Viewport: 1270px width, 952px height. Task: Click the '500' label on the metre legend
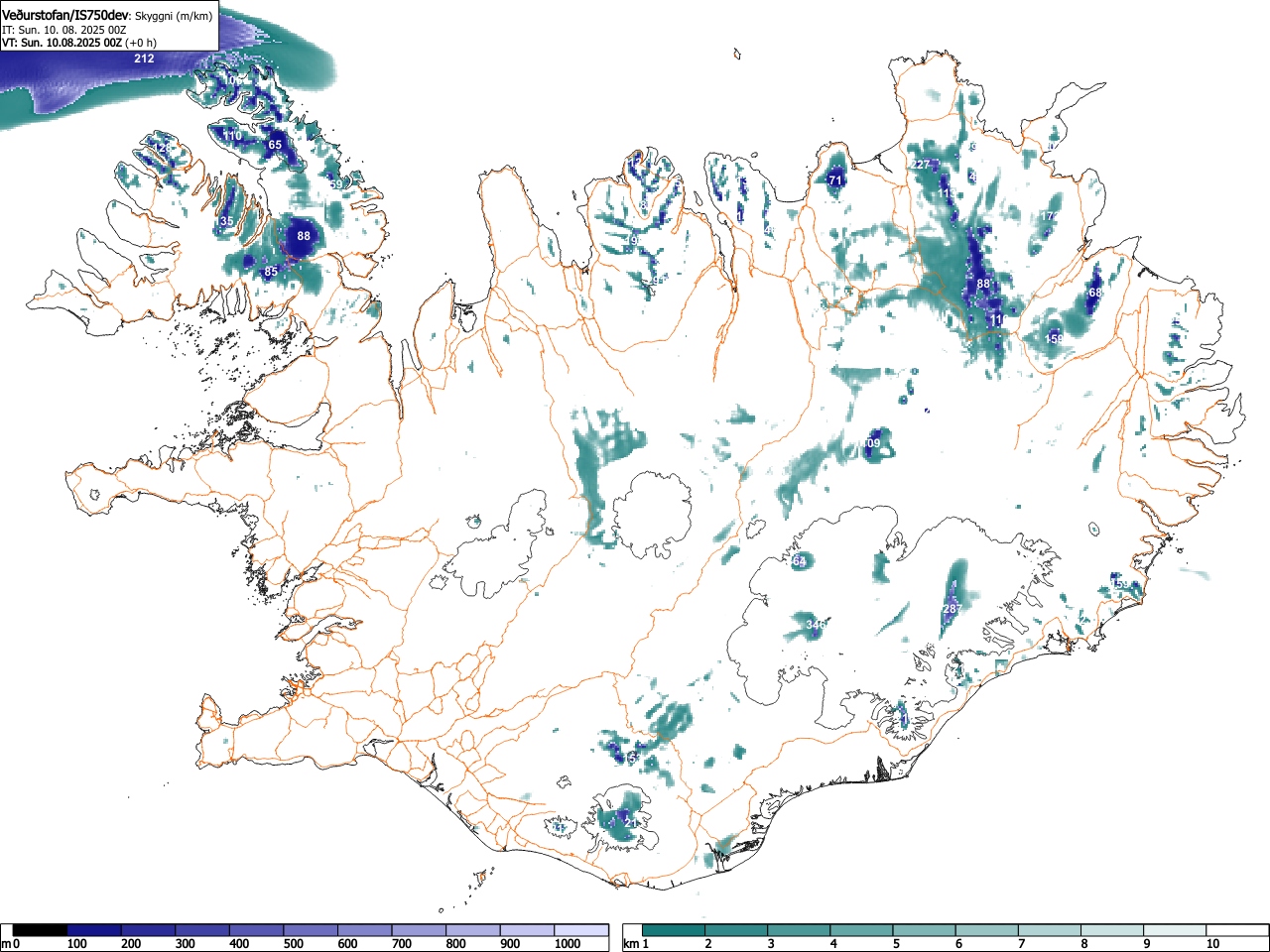(x=293, y=944)
